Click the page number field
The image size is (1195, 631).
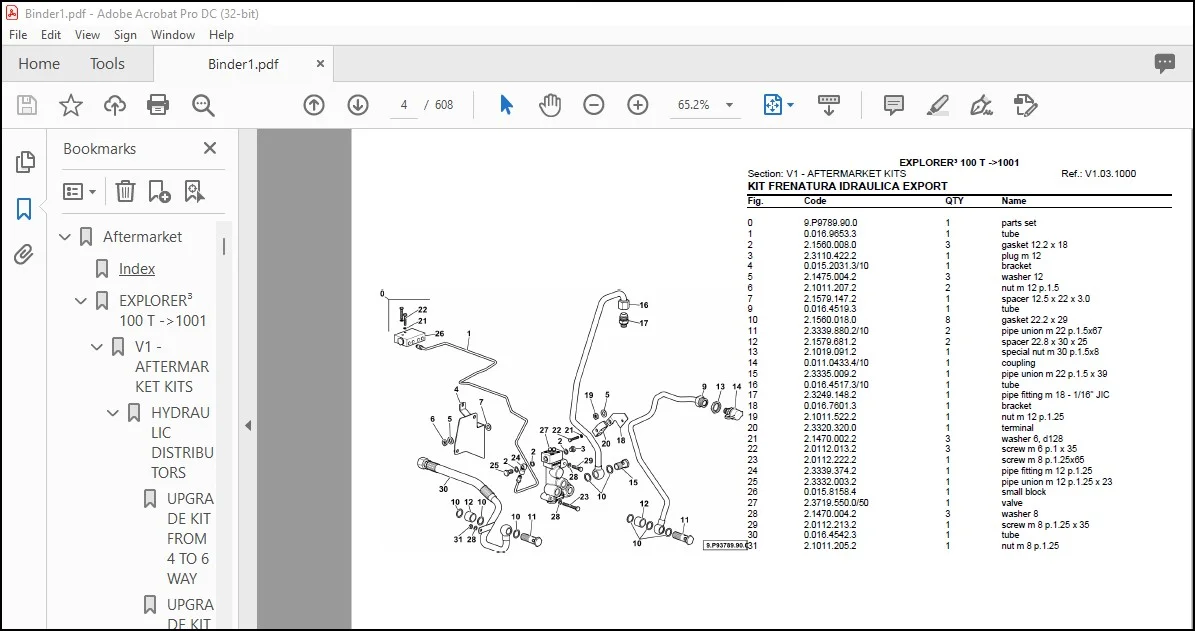[404, 105]
